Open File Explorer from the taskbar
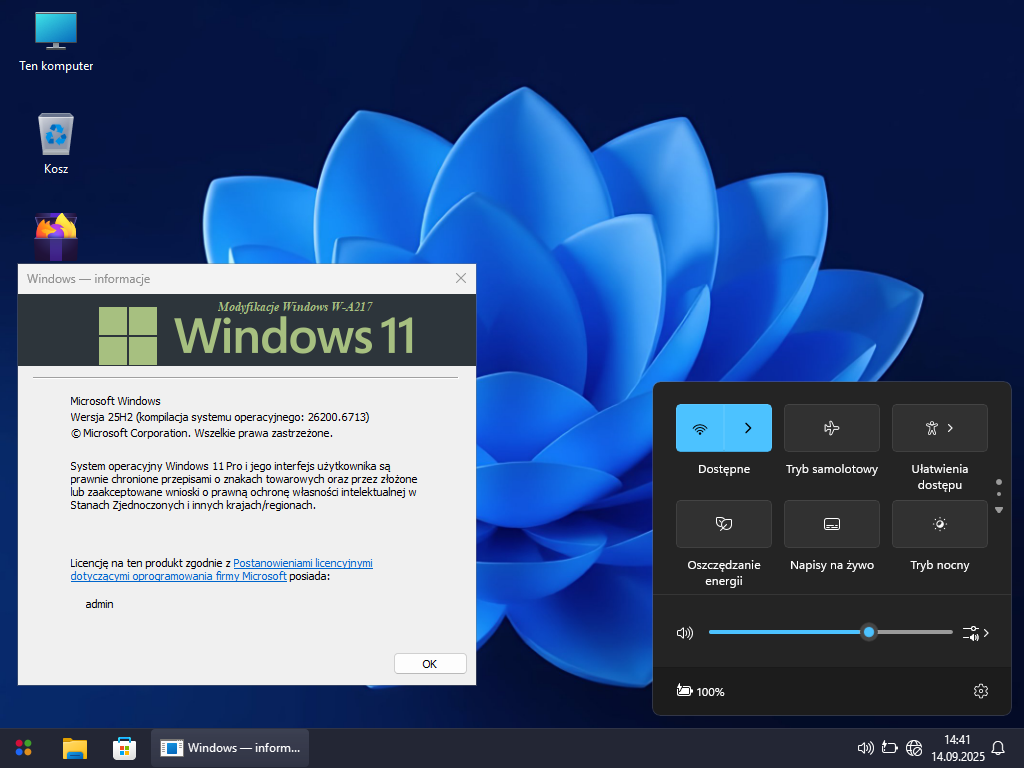This screenshot has height=768, width=1024. click(75, 748)
